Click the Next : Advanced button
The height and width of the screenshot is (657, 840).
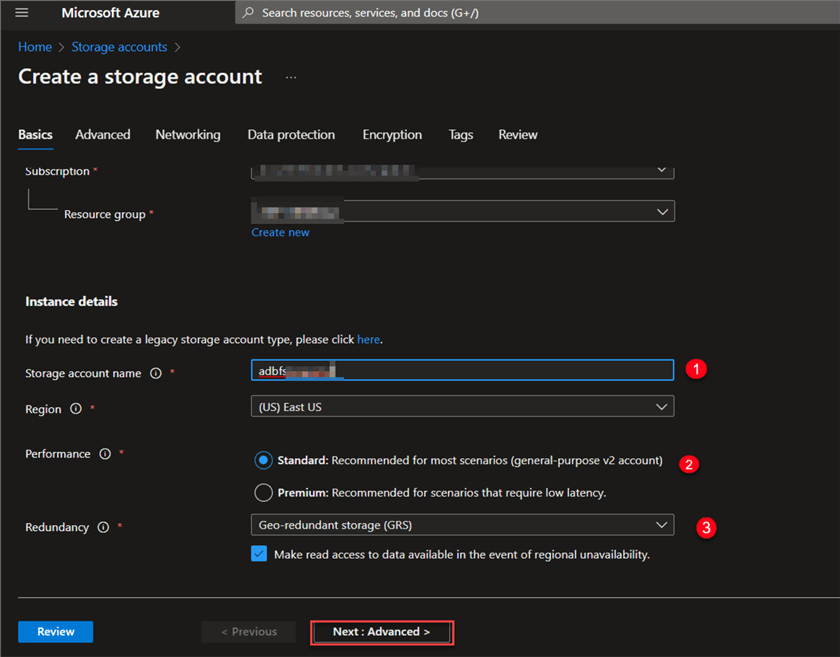(381, 632)
